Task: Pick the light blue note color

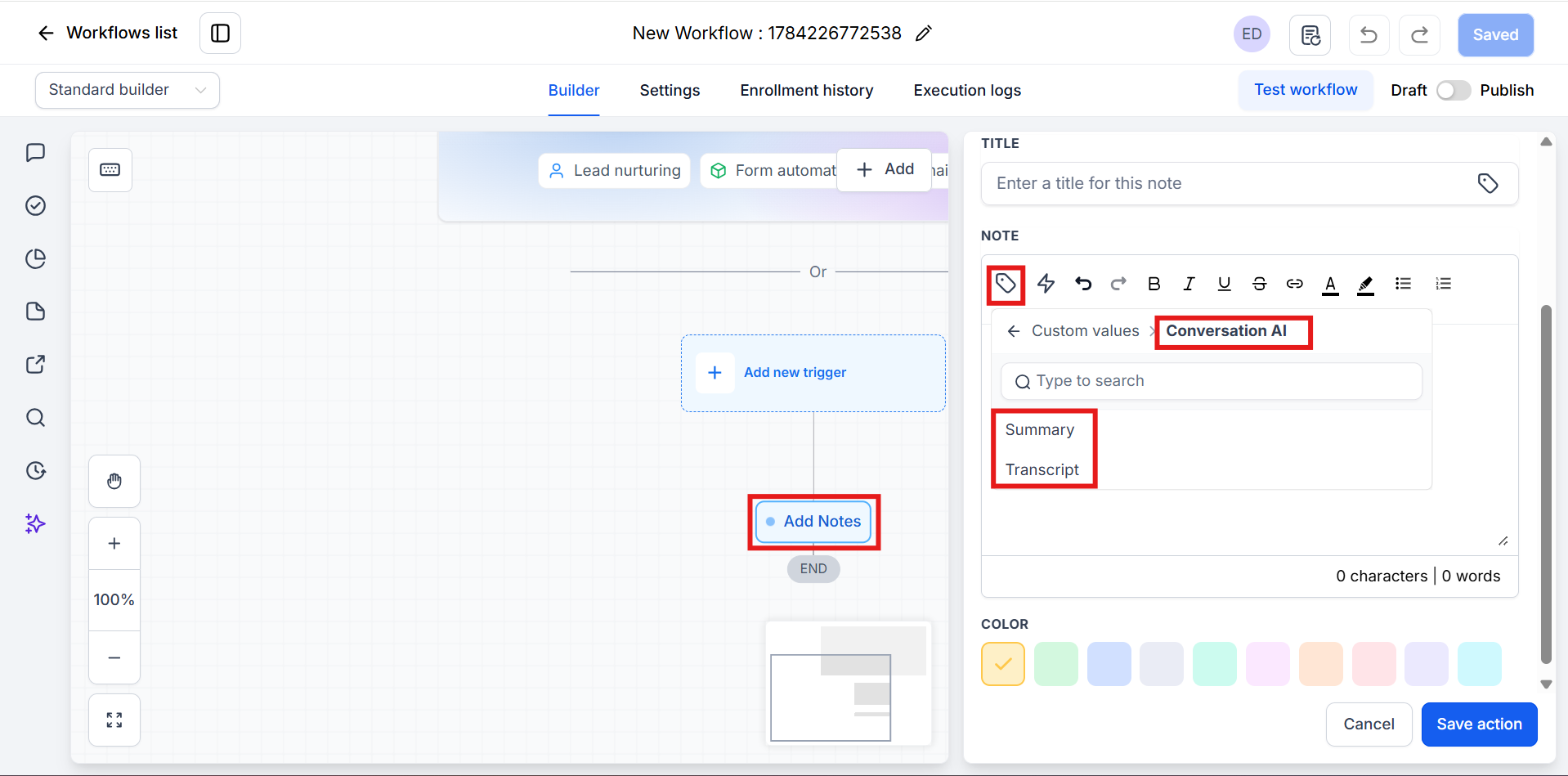Action: pyautogui.click(x=1109, y=664)
